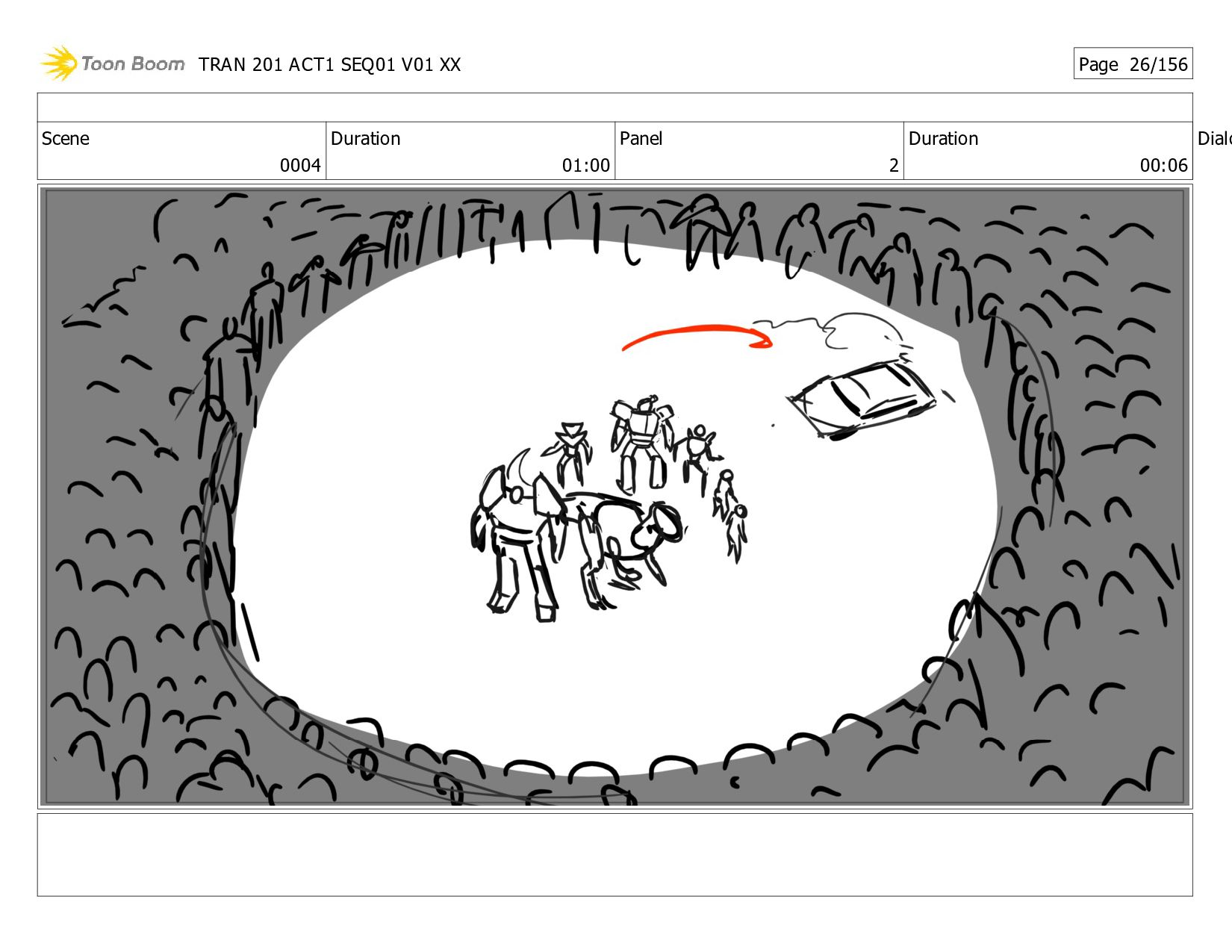The height and width of the screenshot is (952, 1232).
Task: Click the 'Duration' label beside the Panel column
Action: (x=943, y=139)
